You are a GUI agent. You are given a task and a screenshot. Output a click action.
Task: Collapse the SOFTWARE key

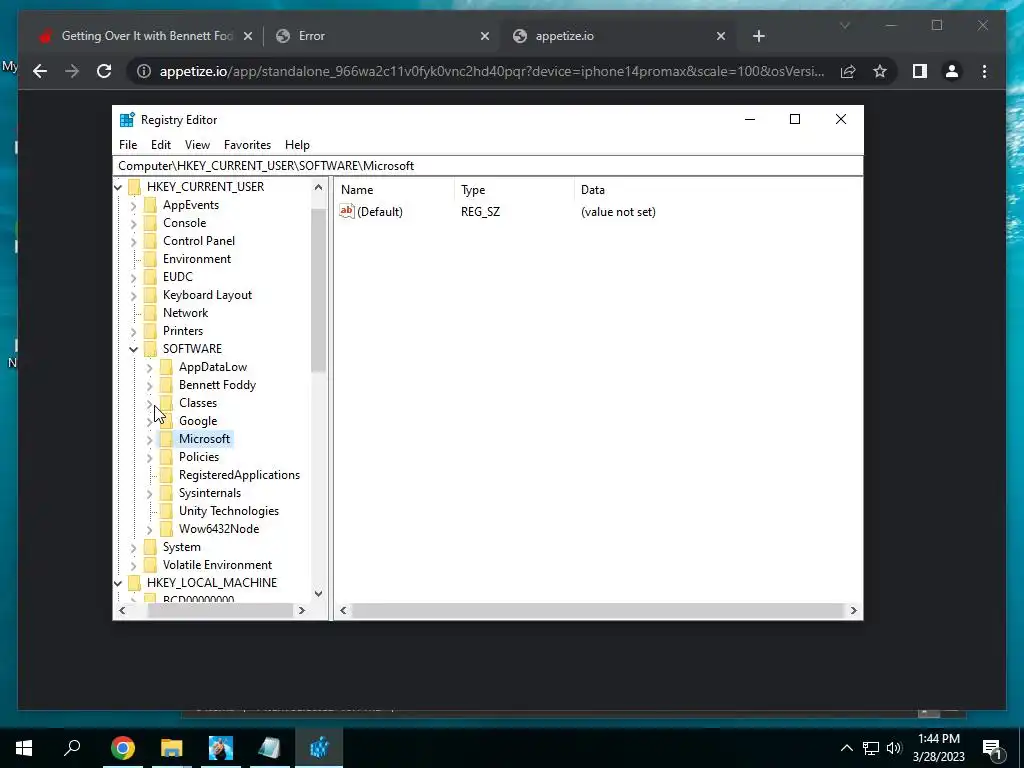133,349
